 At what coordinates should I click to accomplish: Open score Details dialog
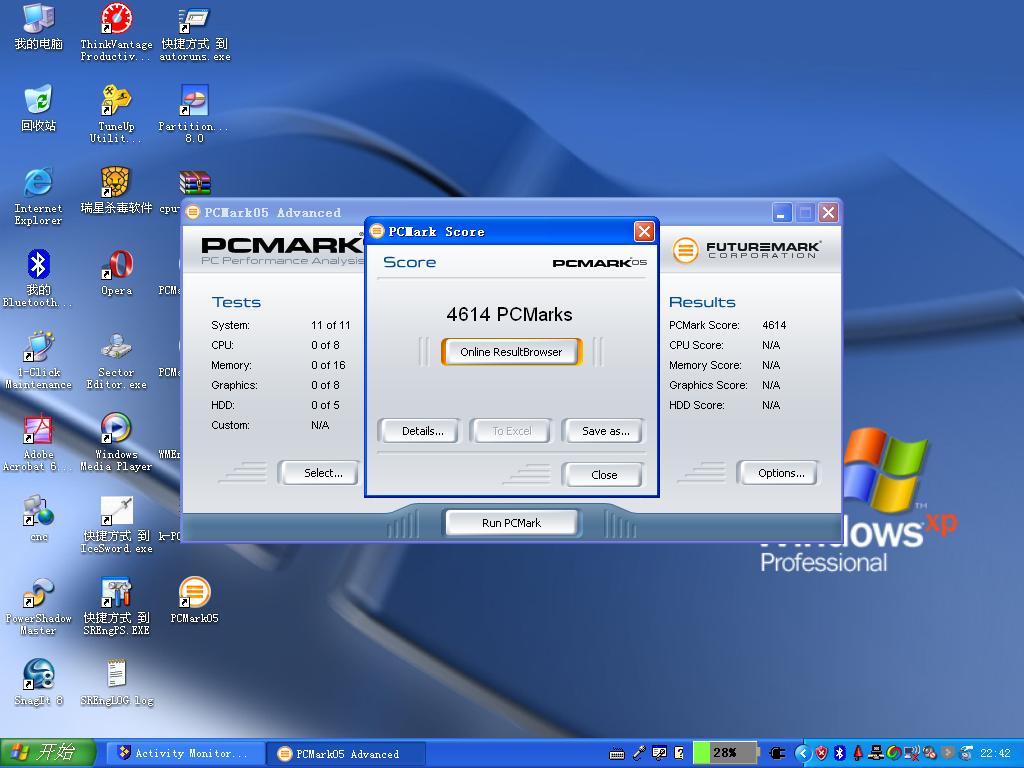(421, 431)
